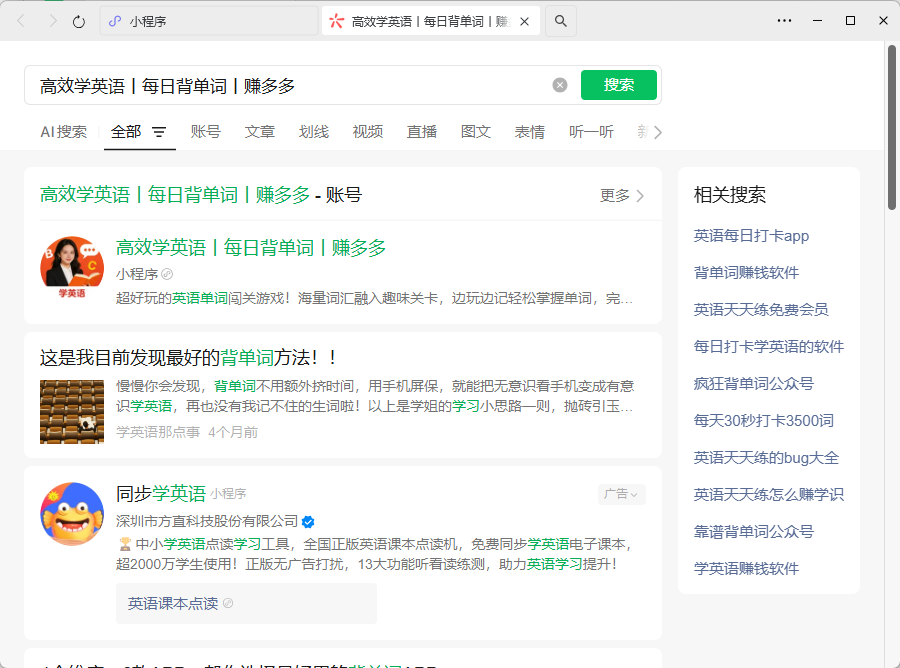Go back with the left arrow
This screenshot has width=900, height=668.
point(21,21)
